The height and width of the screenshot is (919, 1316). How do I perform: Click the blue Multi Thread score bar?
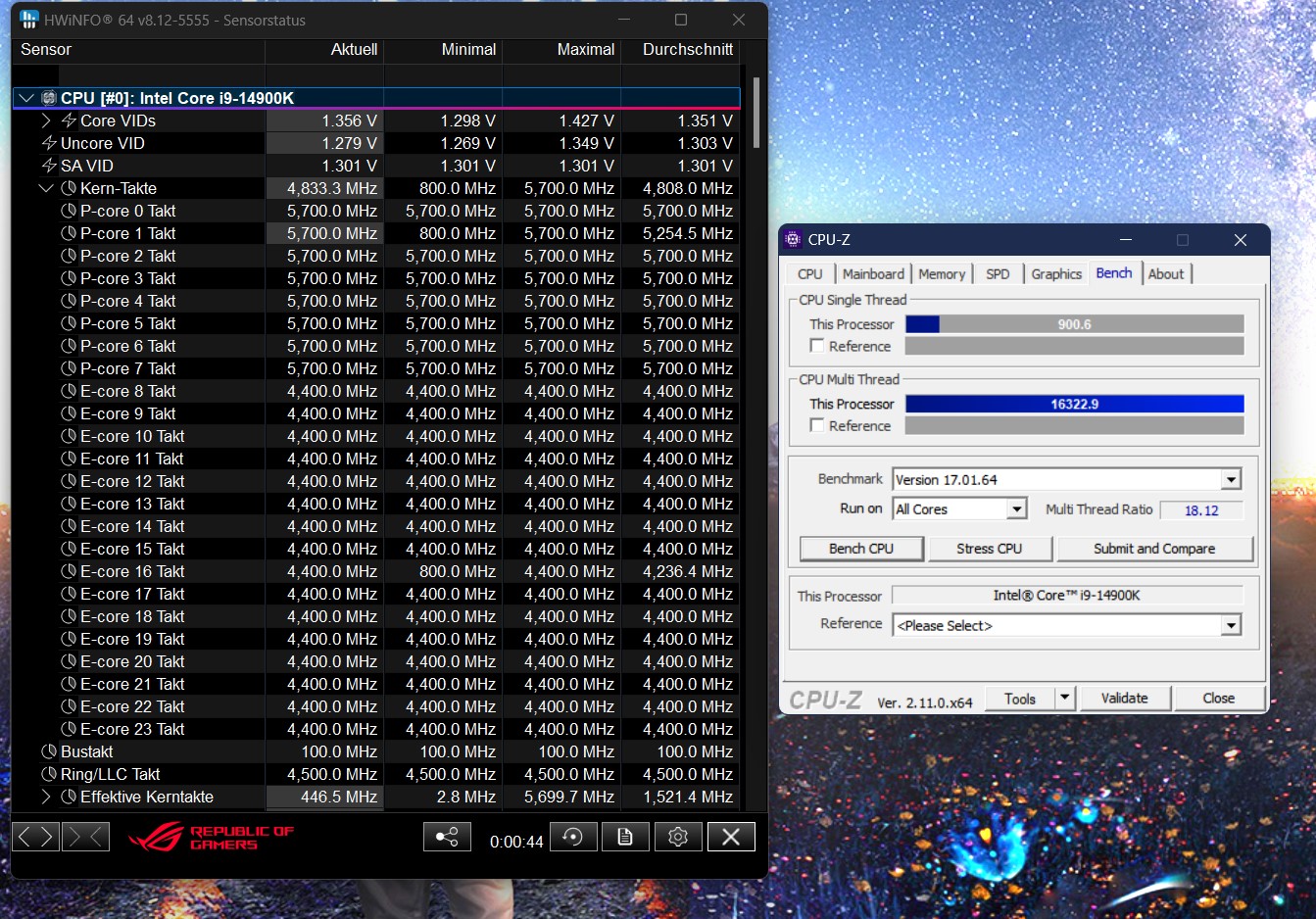point(1073,404)
